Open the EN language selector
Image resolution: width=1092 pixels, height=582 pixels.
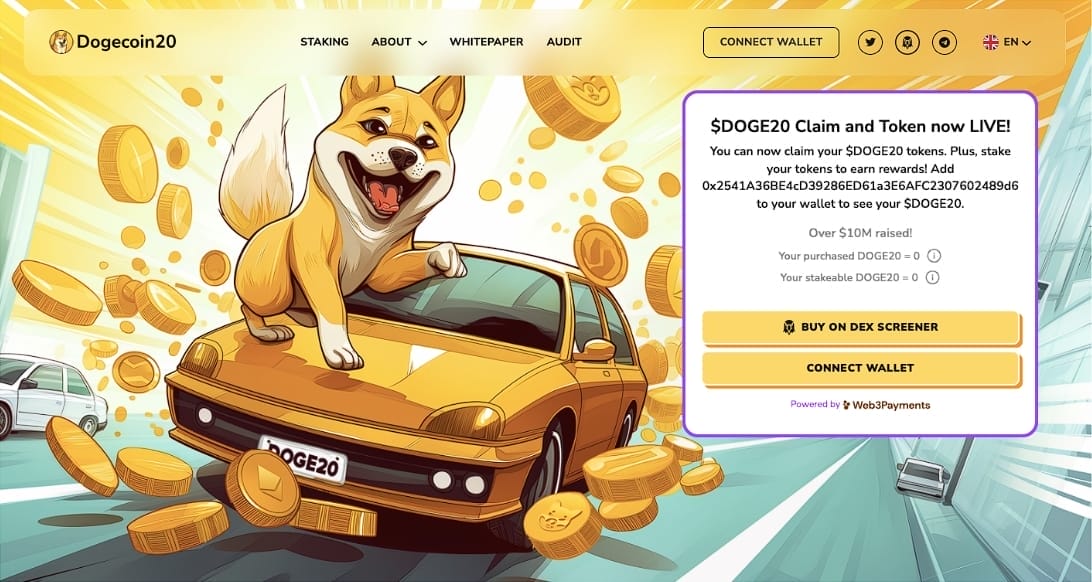[x=1007, y=42]
